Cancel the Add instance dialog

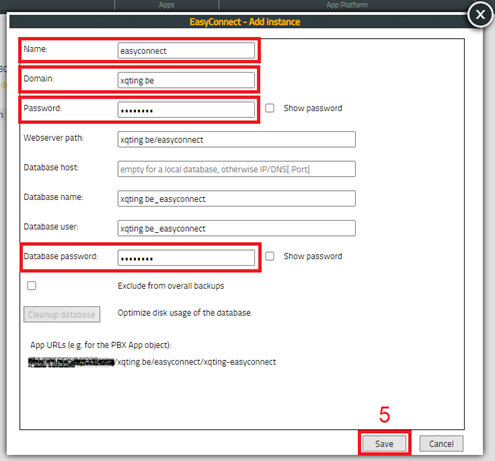click(441, 444)
